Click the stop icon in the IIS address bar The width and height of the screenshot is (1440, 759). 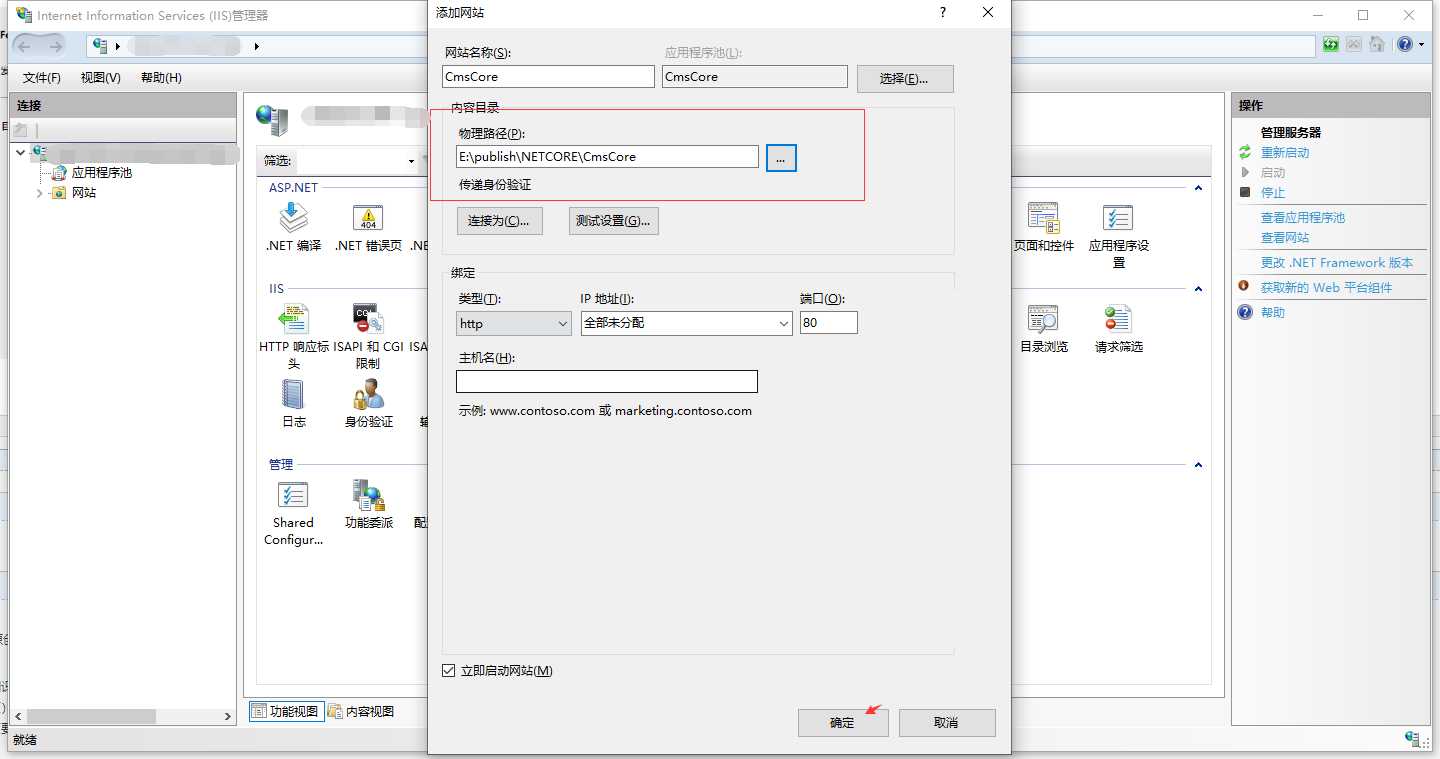pyautogui.click(x=1353, y=44)
